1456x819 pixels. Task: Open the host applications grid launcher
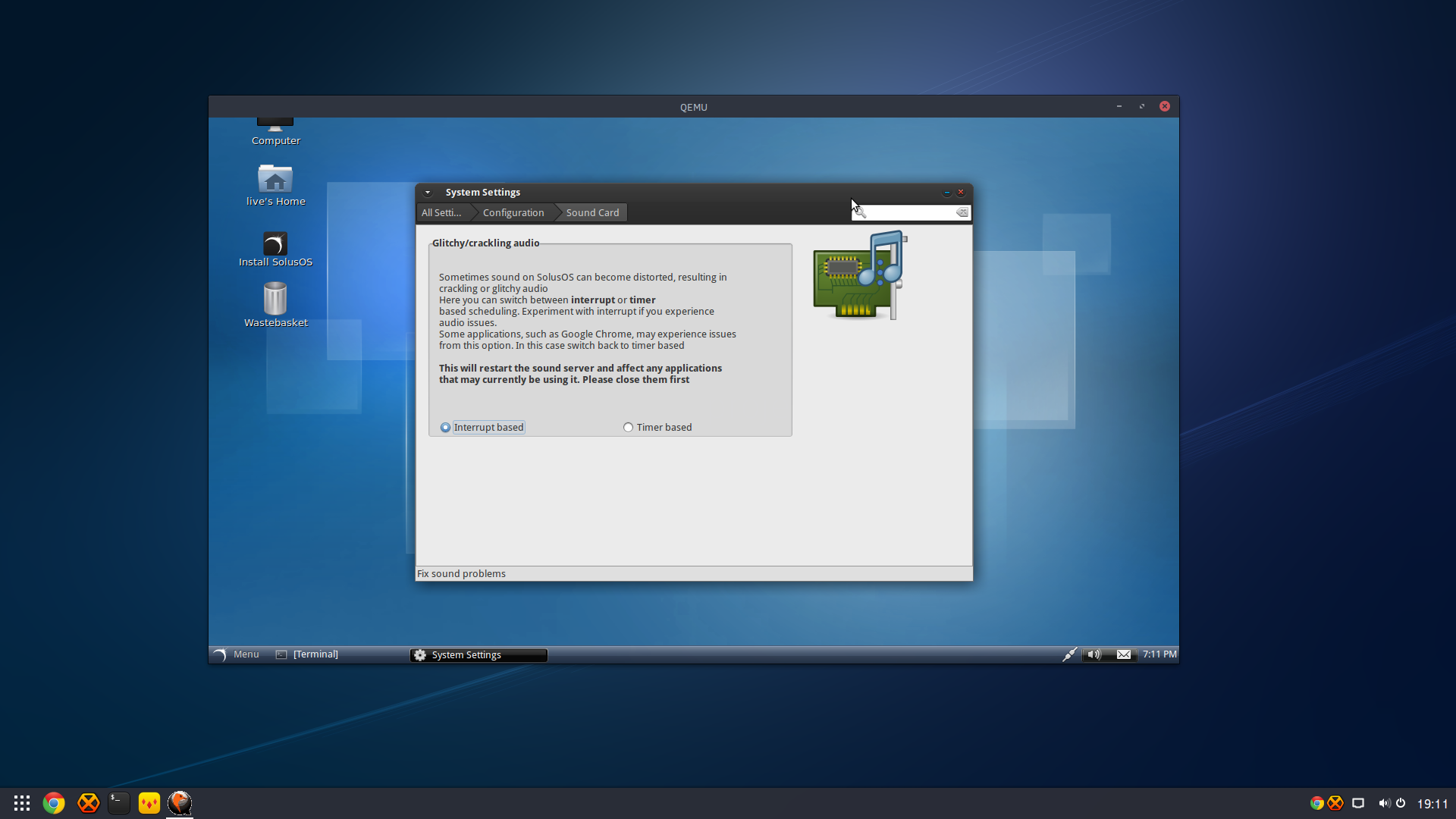[22, 803]
